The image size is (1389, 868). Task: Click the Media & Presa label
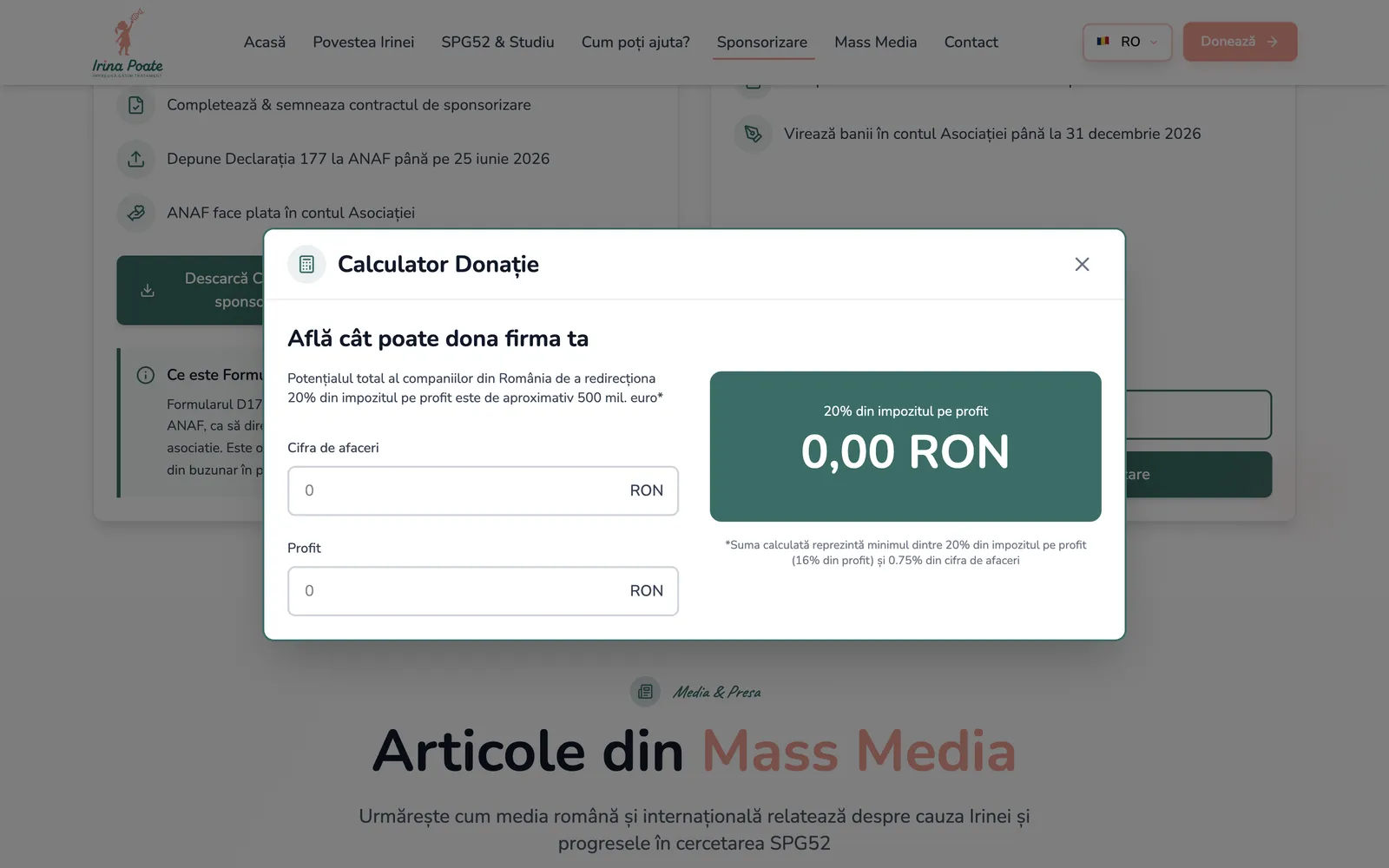pyautogui.click(x=717, y=692)
